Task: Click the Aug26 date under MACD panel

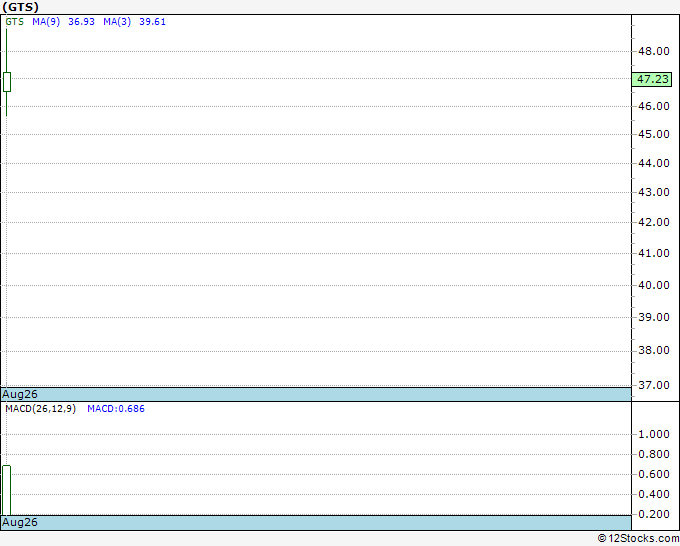Action: [20, 522]
